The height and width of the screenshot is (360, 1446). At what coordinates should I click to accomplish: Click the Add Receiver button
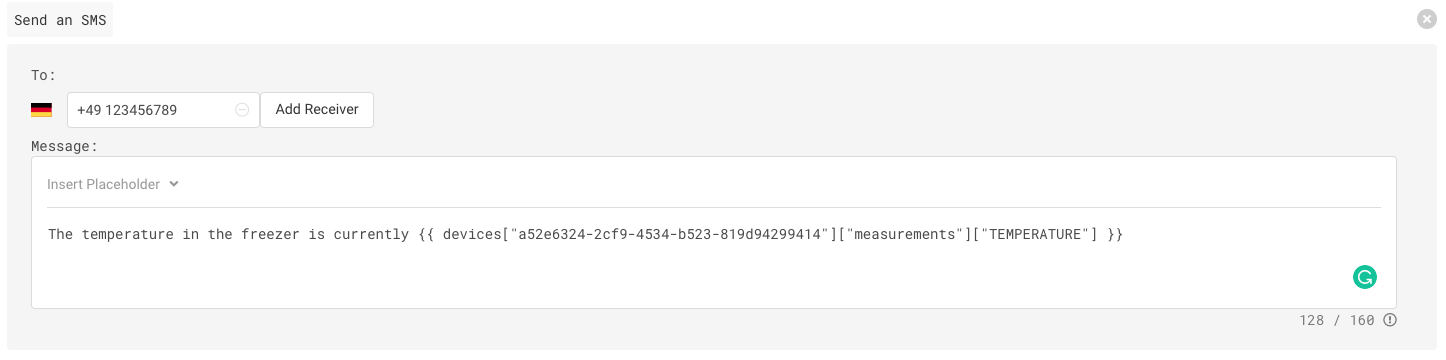(x=317, y=110)
